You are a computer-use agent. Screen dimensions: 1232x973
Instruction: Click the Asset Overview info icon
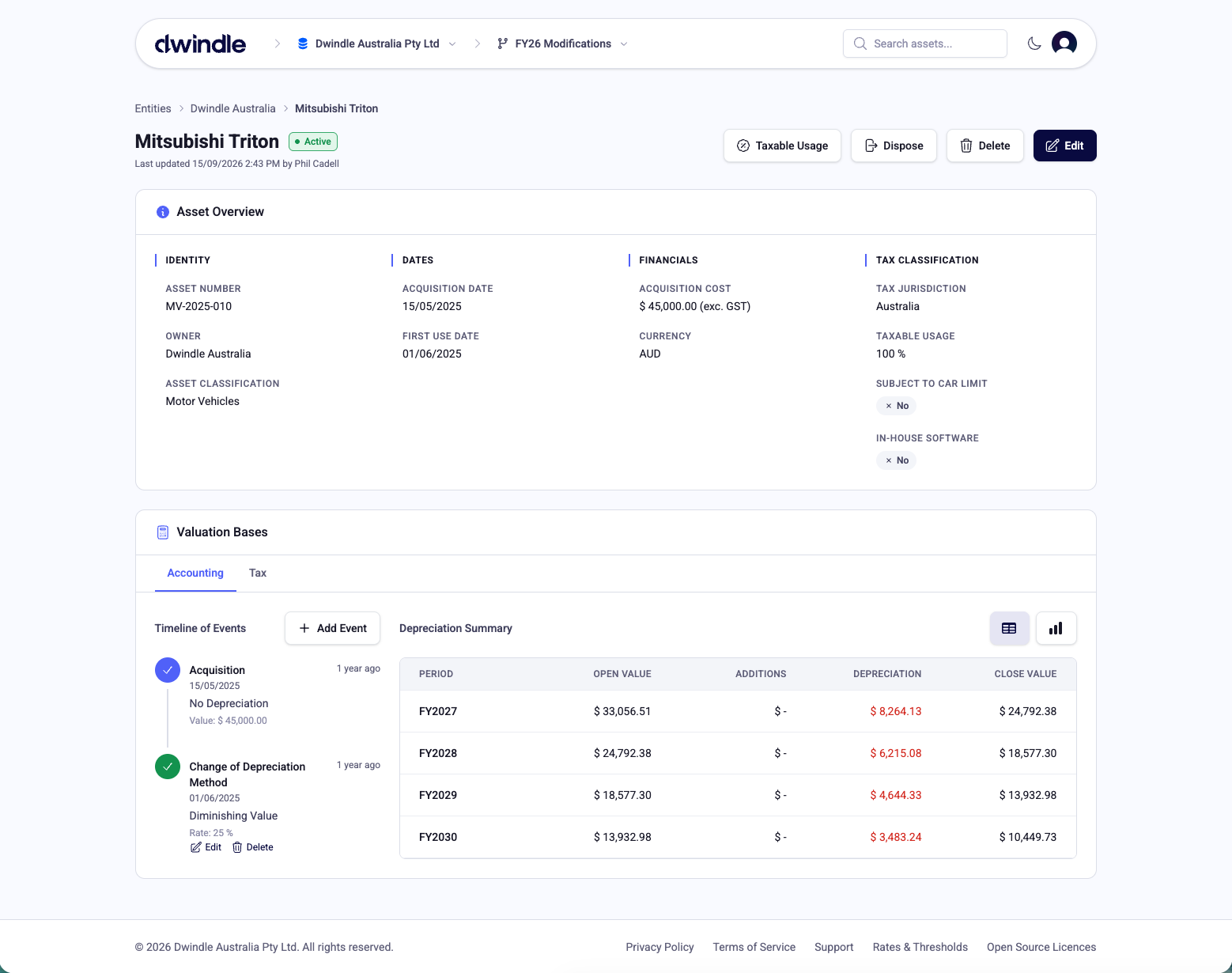163,212
